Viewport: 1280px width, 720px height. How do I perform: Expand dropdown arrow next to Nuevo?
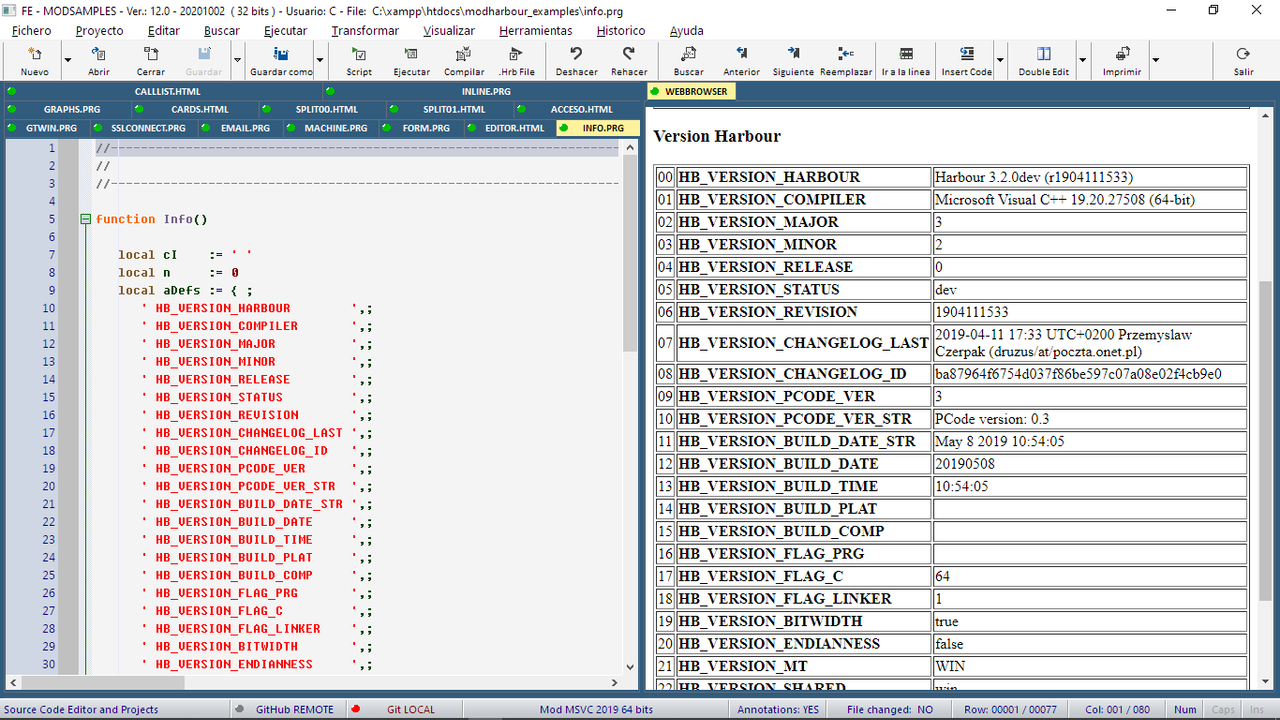tap(68, 60)
